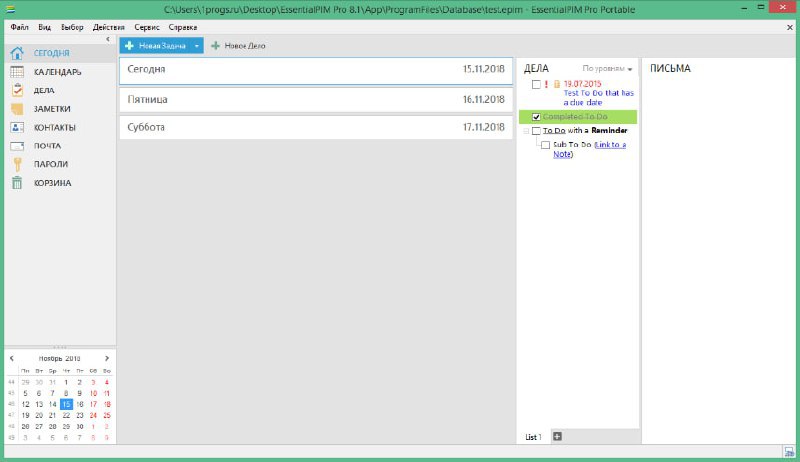Open the Заметки sticky note icon

[x=17, y=109]
